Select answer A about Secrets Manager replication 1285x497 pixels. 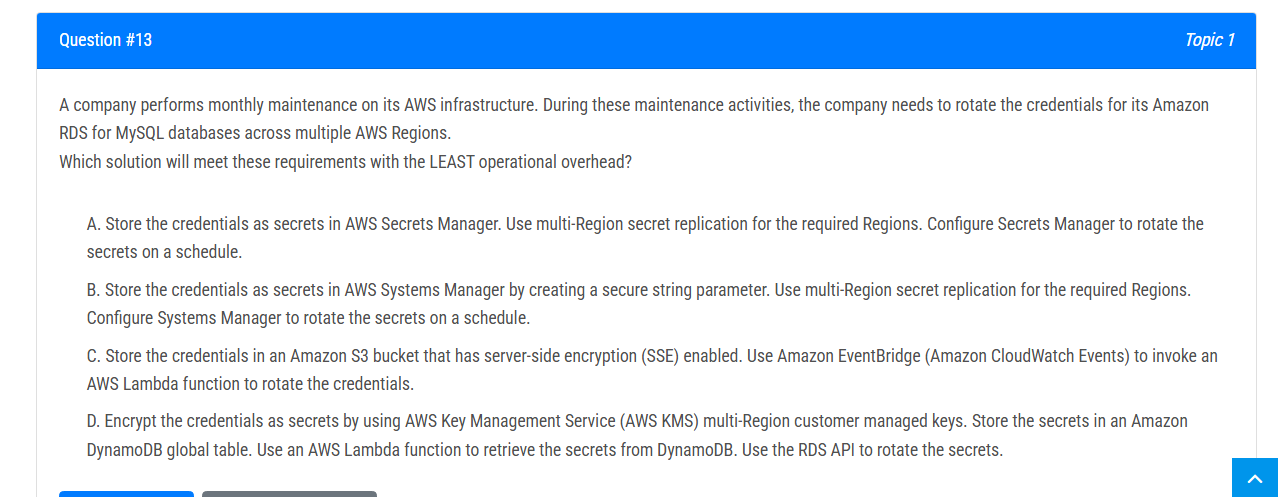[645, 238]
